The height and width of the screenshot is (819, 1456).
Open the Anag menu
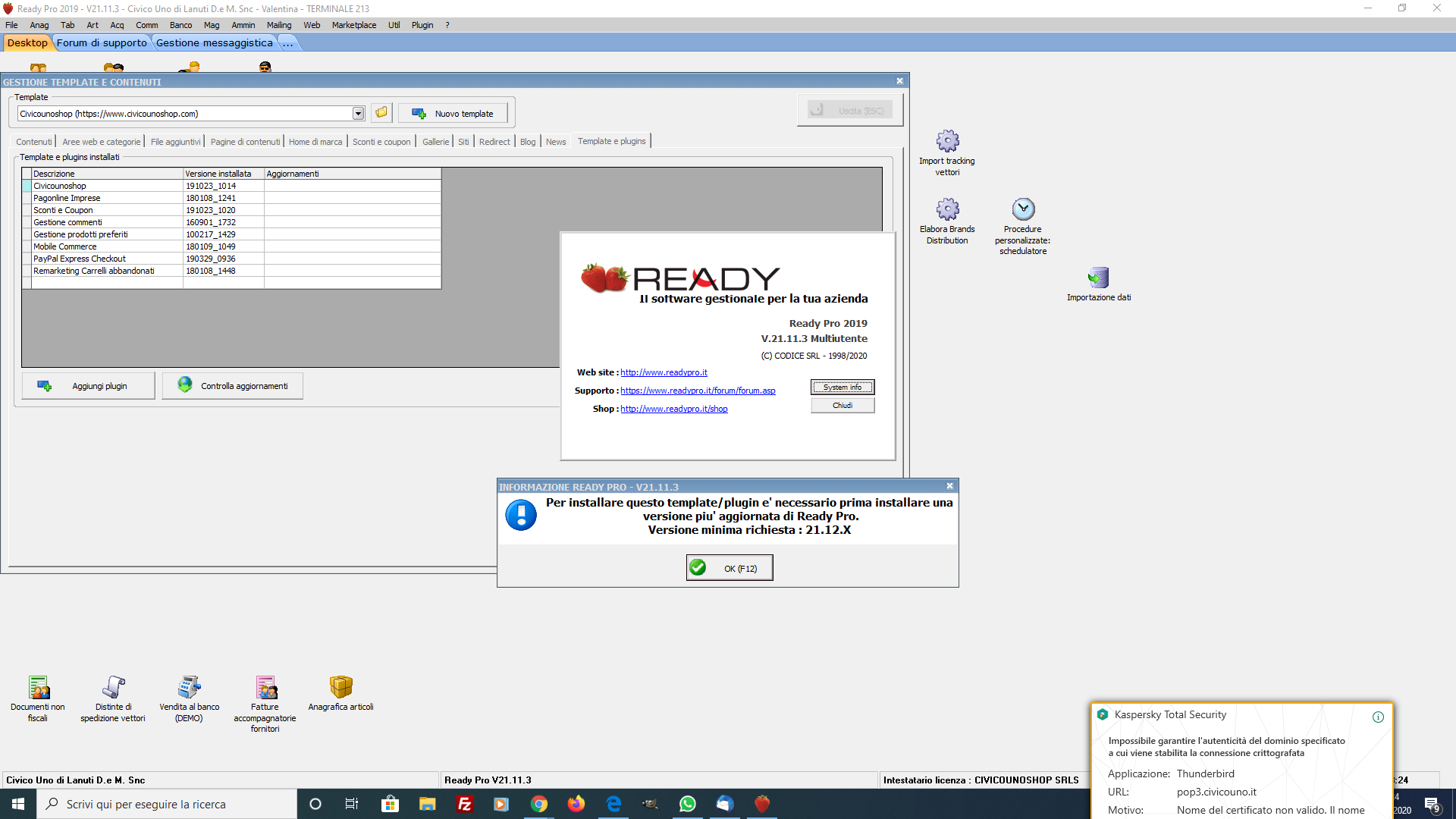click(39, 25)
